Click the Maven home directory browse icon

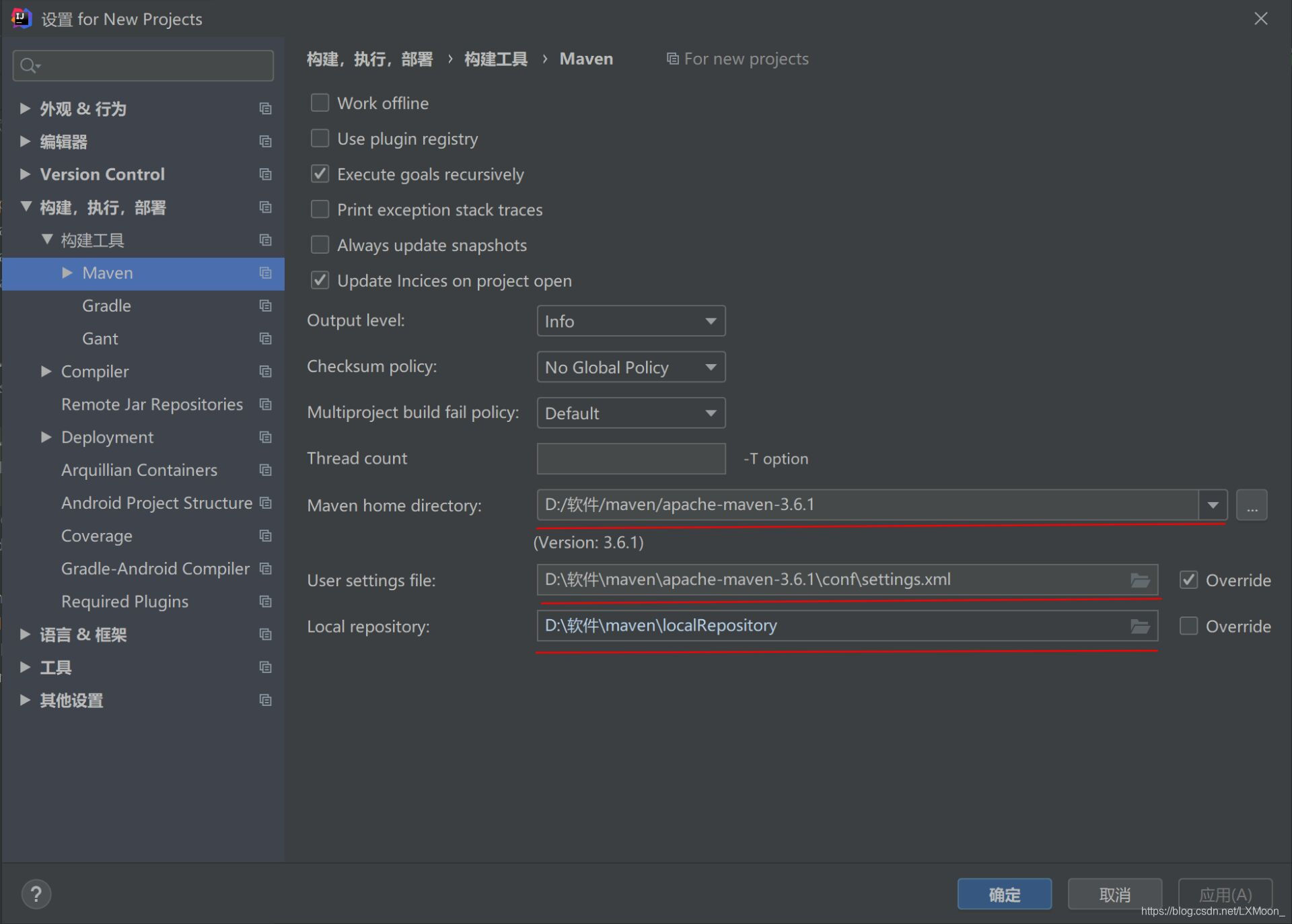point(1252,505)
